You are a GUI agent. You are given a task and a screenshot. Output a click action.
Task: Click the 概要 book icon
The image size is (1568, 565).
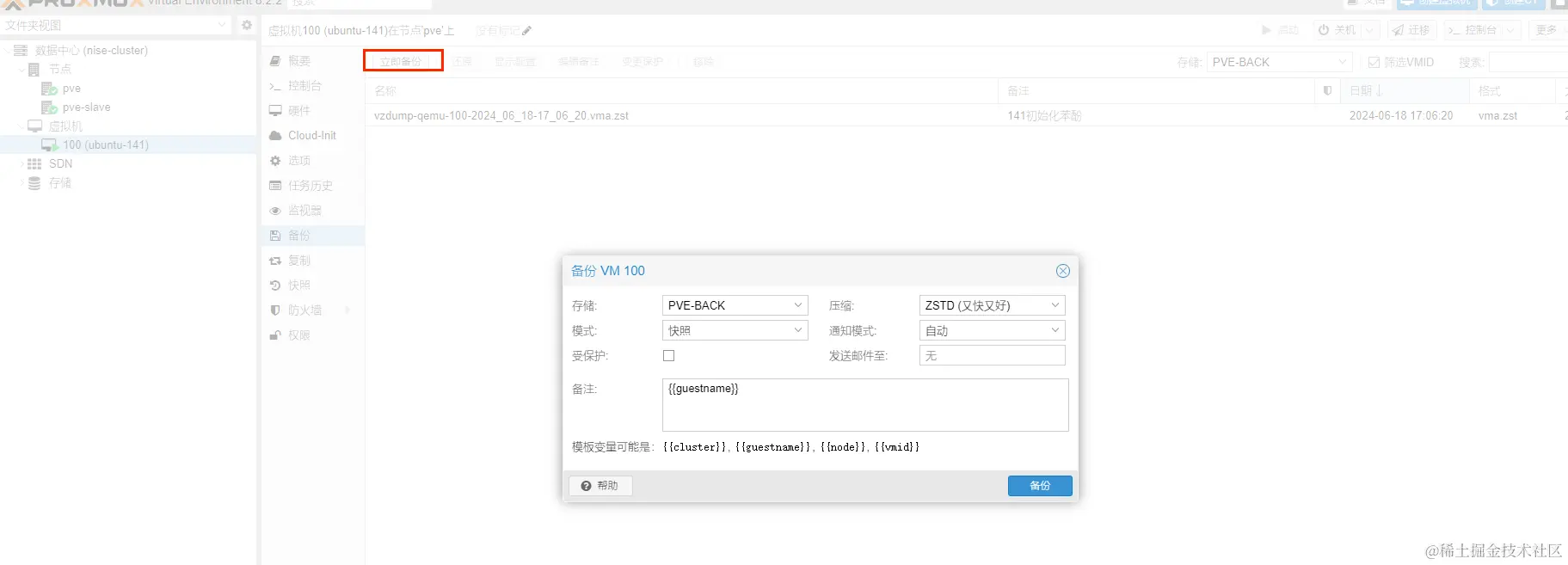tap(275, 61)
